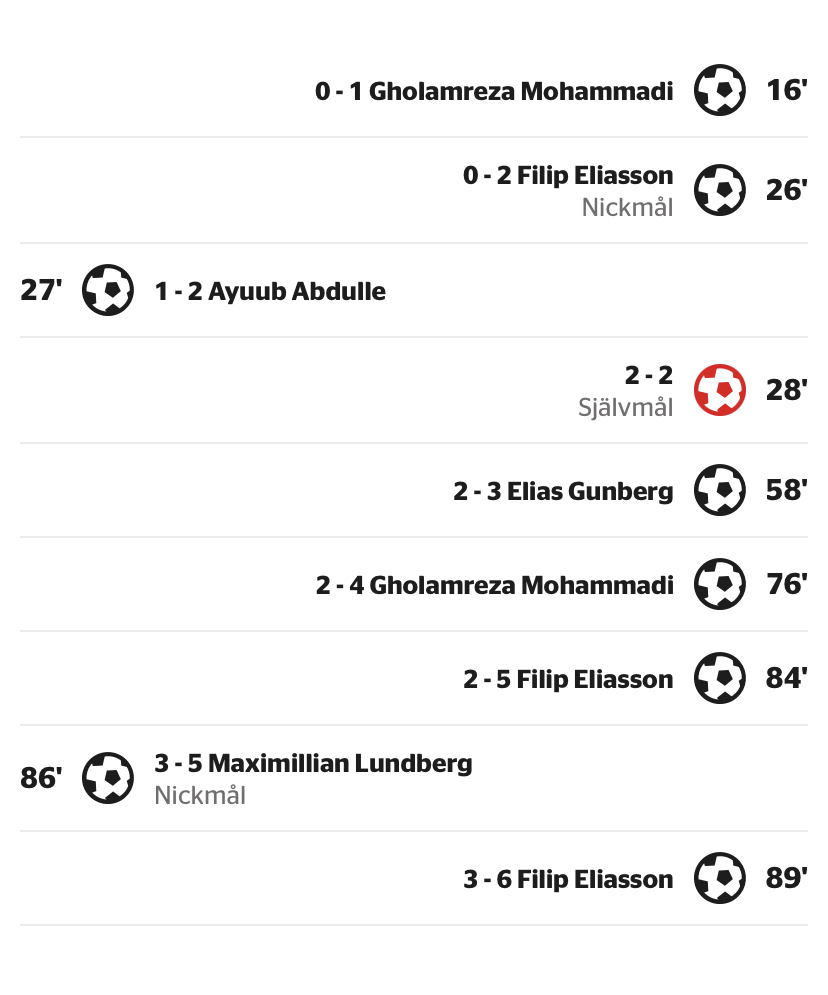The image size is (828, 995).
Task: Click the ball icon at 84' goal
Action: click(x=720, y=679)
